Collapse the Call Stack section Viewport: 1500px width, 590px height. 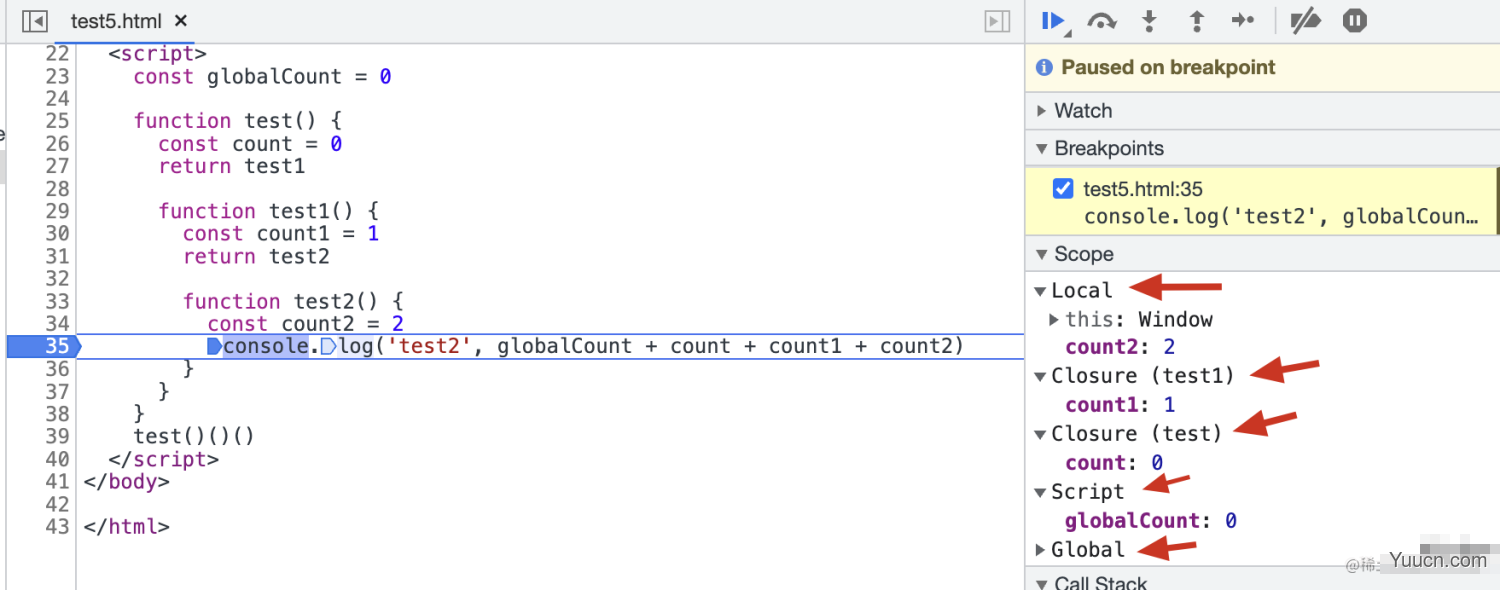(1042, 583)
